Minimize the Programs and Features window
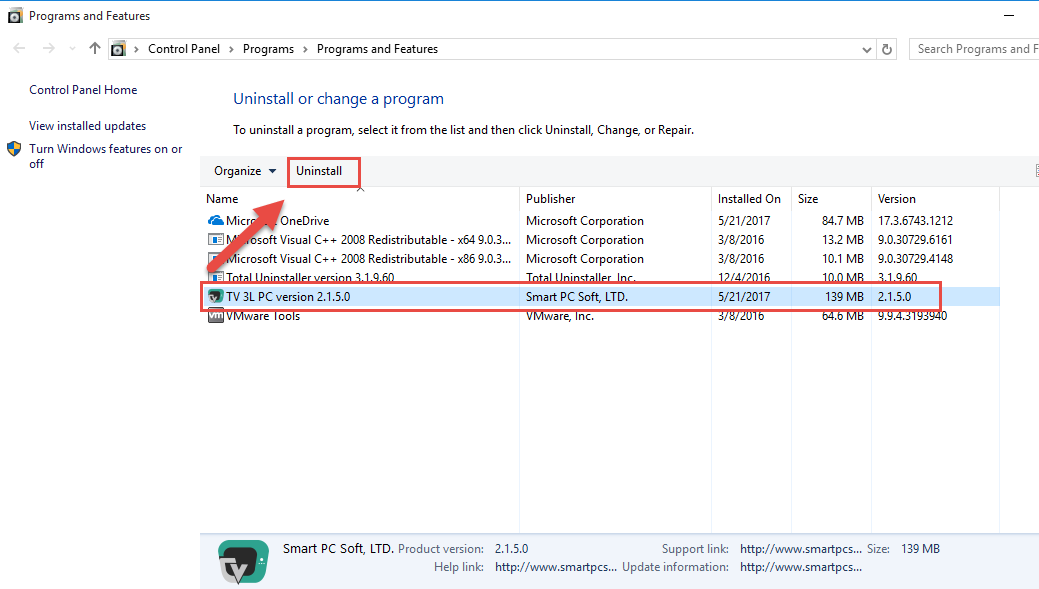The height and width of the screenshot is (589, 1039). click(x=1009, y=15)
